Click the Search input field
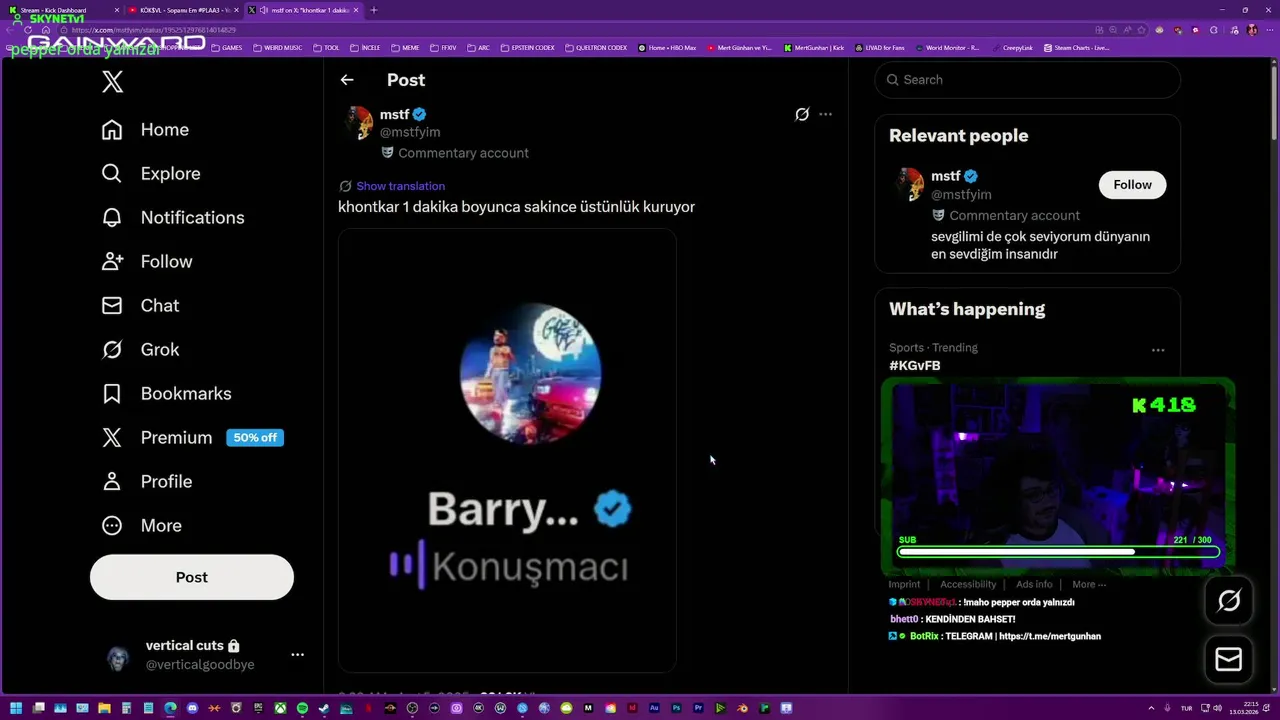 1027,80
